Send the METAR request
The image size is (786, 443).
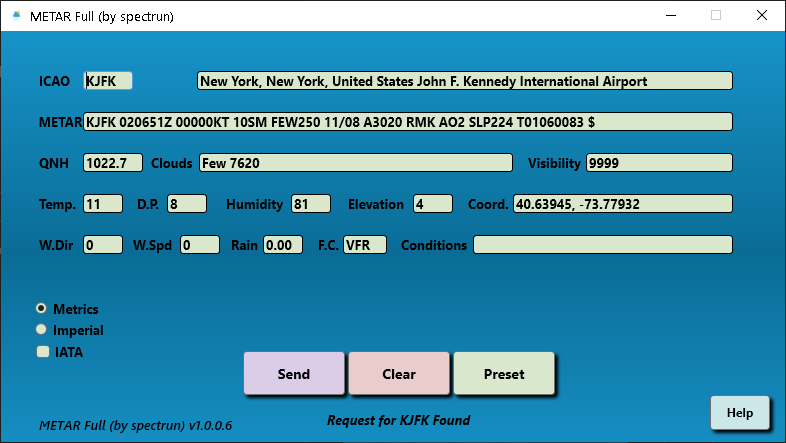point(294,374)
